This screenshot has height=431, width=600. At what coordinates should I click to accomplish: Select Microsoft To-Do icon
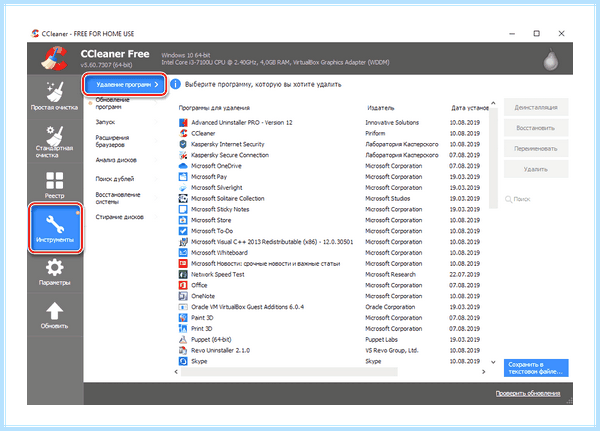click(x=183, y=231)
